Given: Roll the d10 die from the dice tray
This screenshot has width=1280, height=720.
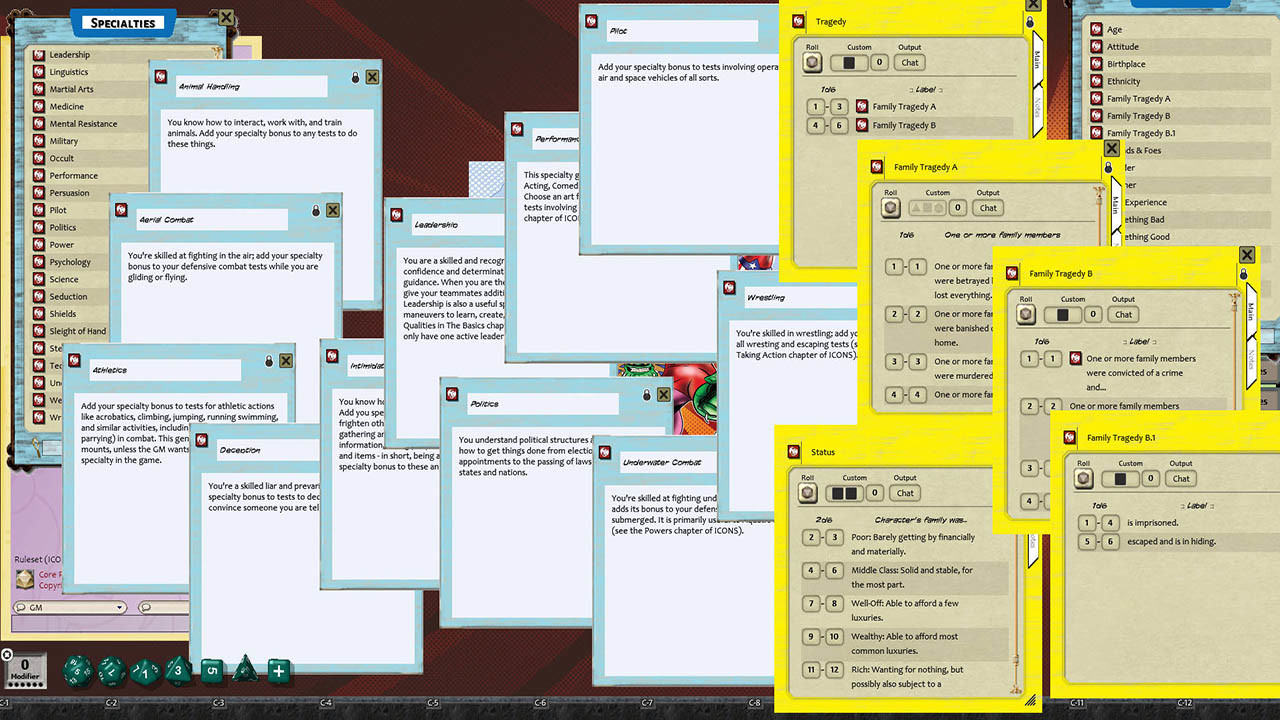Looking at the screenshot, I should coord(144,671).
